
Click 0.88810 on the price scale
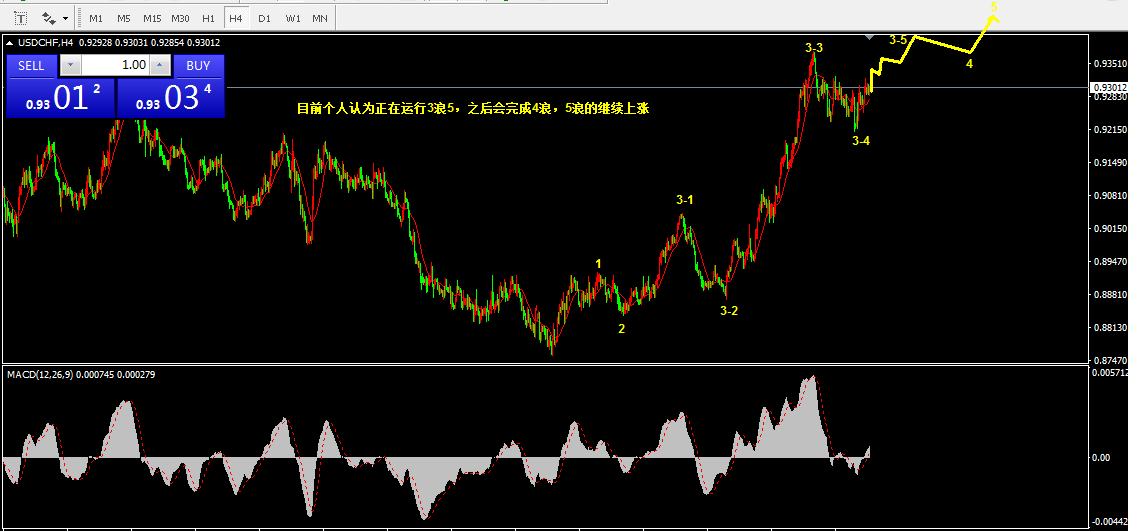click(x=1109, y=295)
